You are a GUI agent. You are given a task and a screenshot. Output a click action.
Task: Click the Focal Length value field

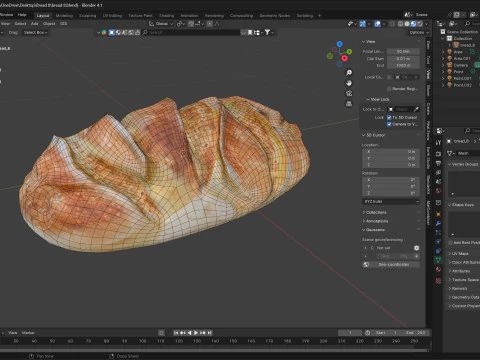403,52
